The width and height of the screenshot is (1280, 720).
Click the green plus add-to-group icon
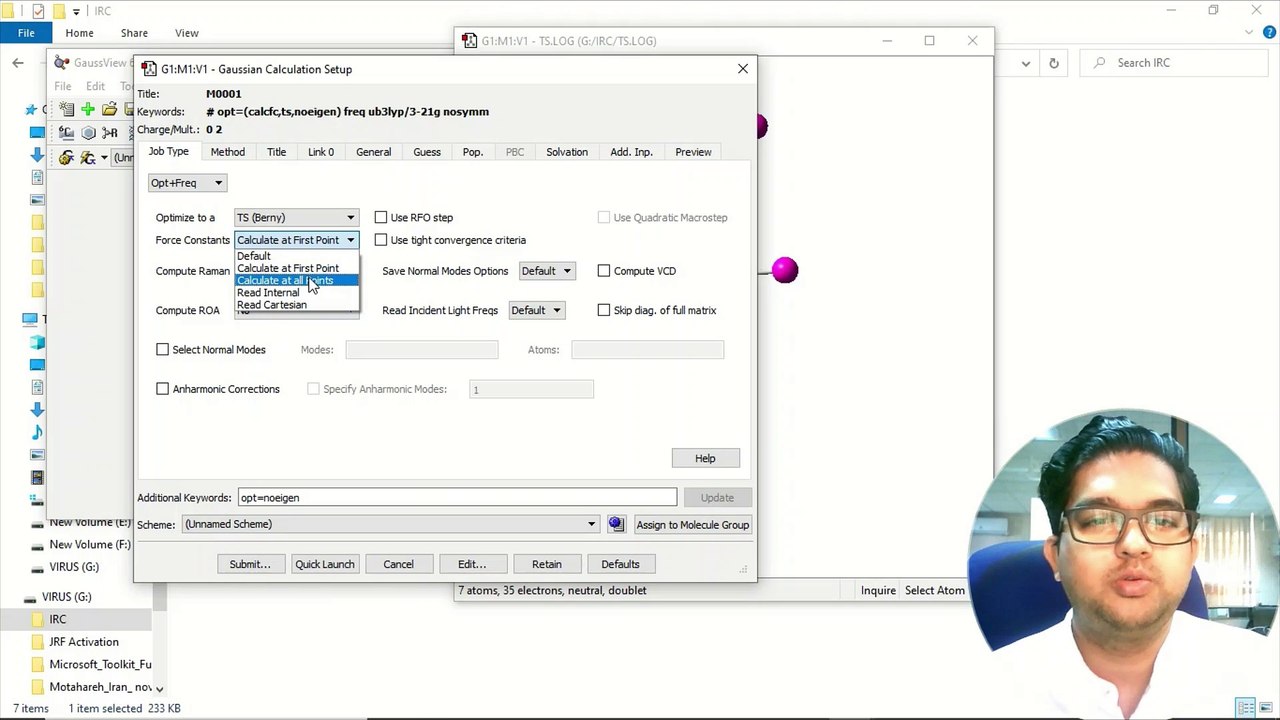[x=88, y=109]
